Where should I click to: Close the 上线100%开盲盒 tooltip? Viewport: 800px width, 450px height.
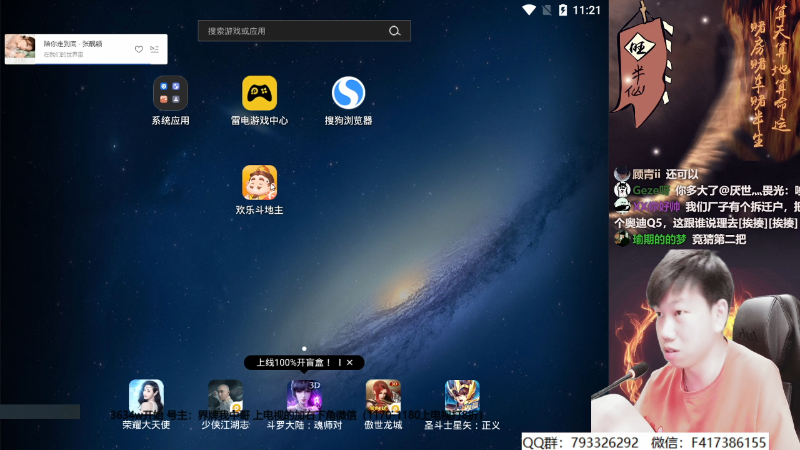tap(350, 362)
